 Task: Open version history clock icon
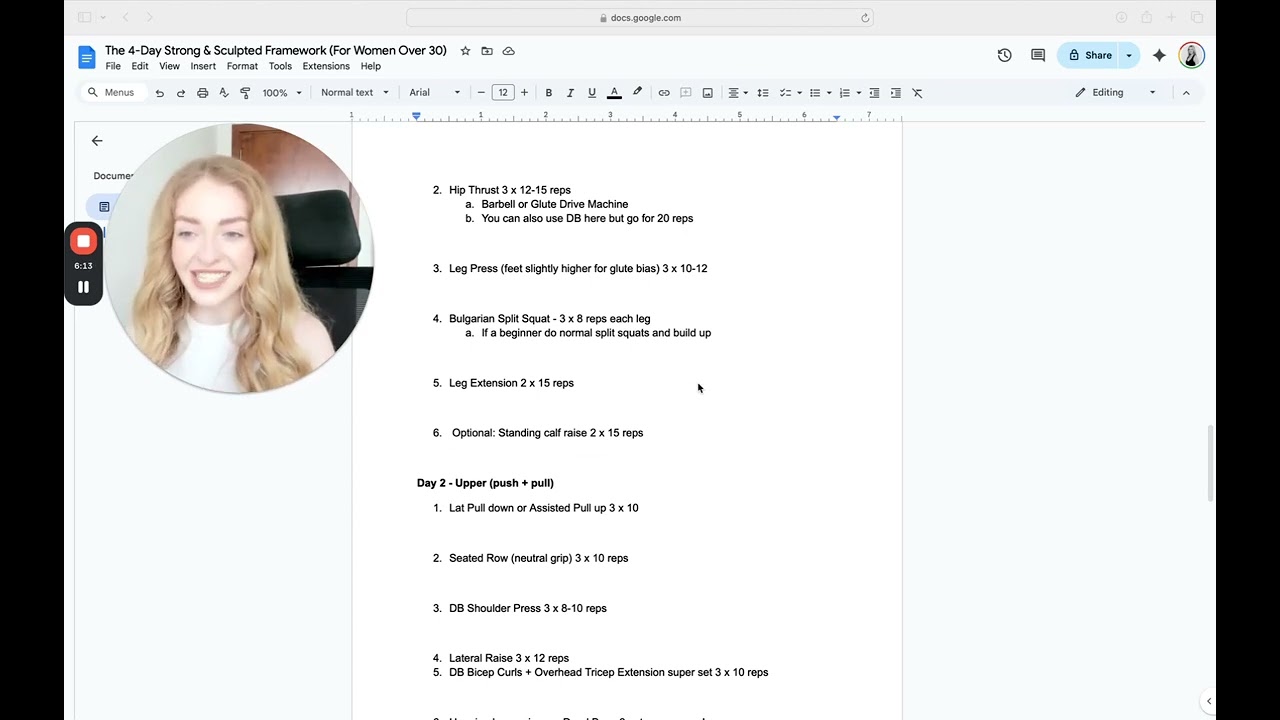tap(1005, 56)
